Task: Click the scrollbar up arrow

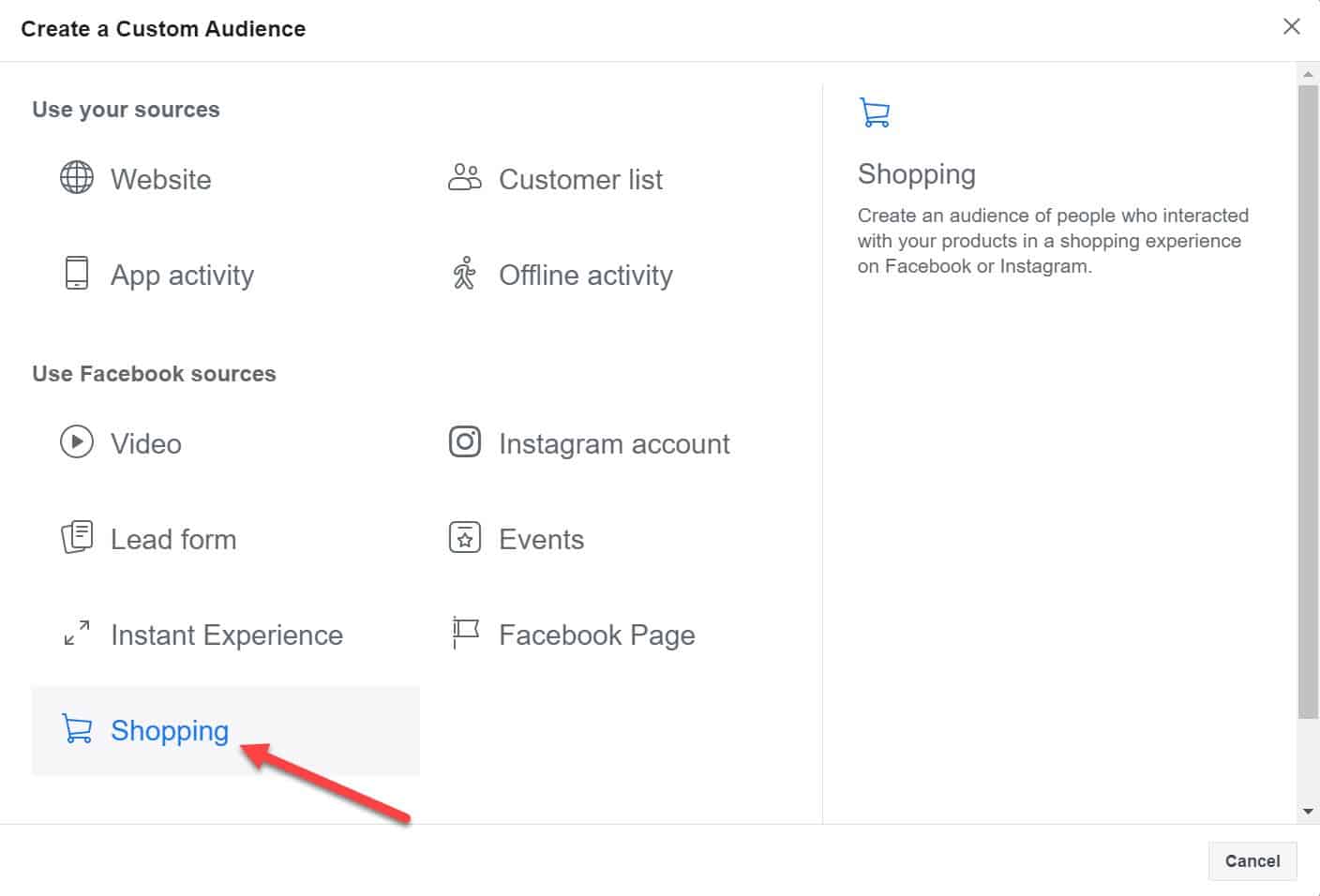Action: (x=1308, y=73)
